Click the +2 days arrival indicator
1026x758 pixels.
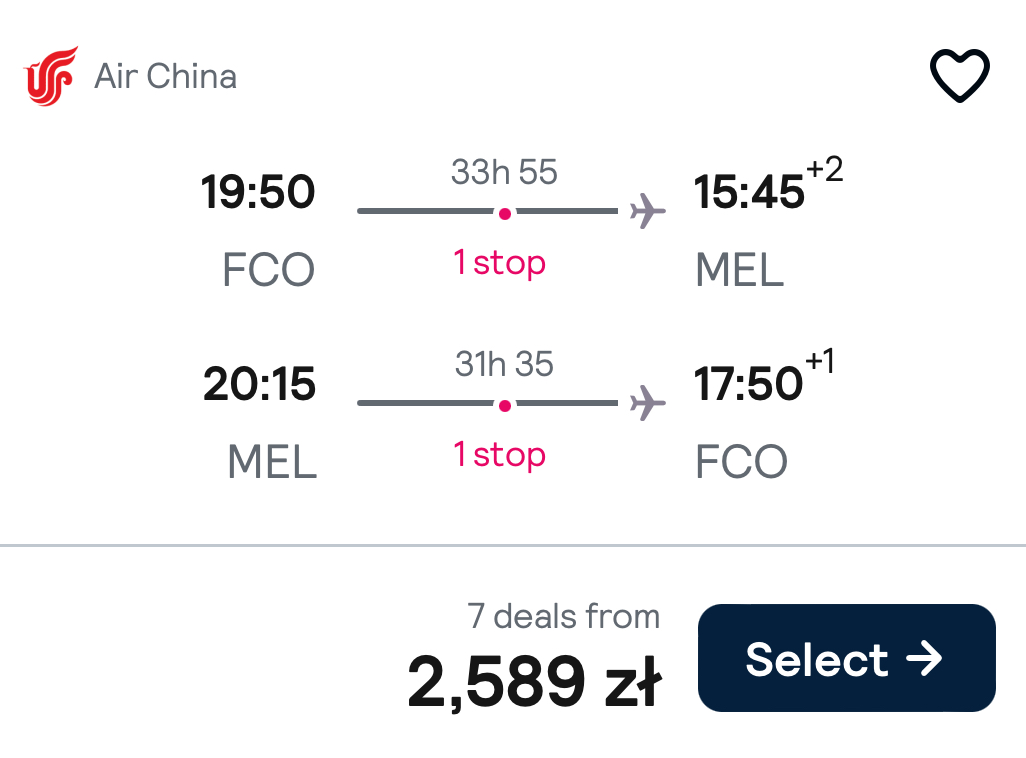click(824, 169)
